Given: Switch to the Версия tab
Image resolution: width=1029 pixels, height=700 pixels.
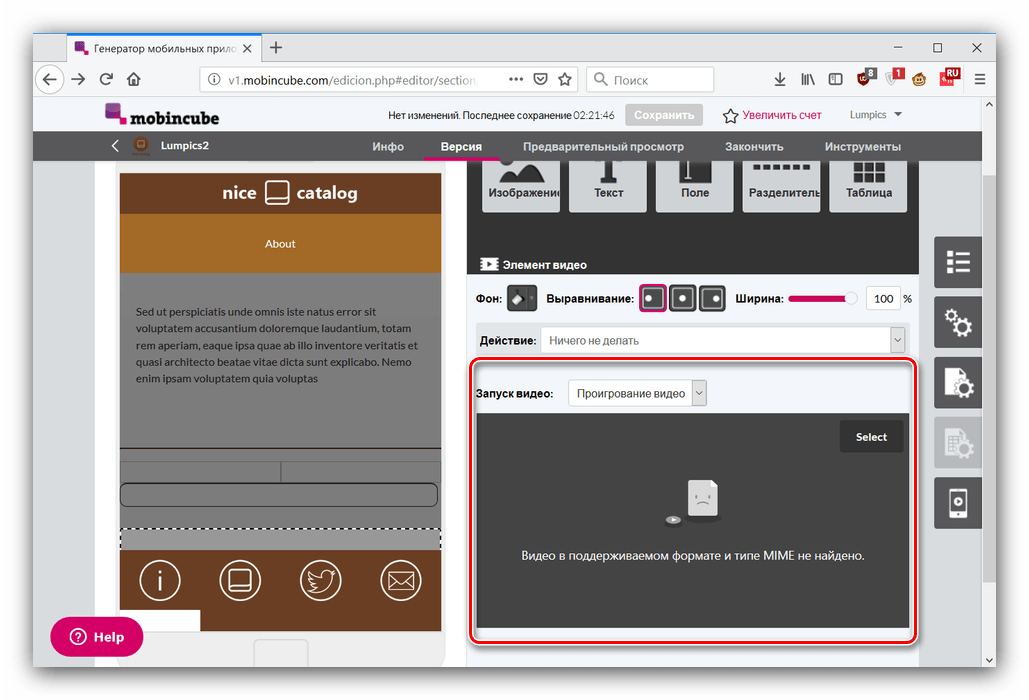Looking at the screenshot, I should tap(461, 146).
